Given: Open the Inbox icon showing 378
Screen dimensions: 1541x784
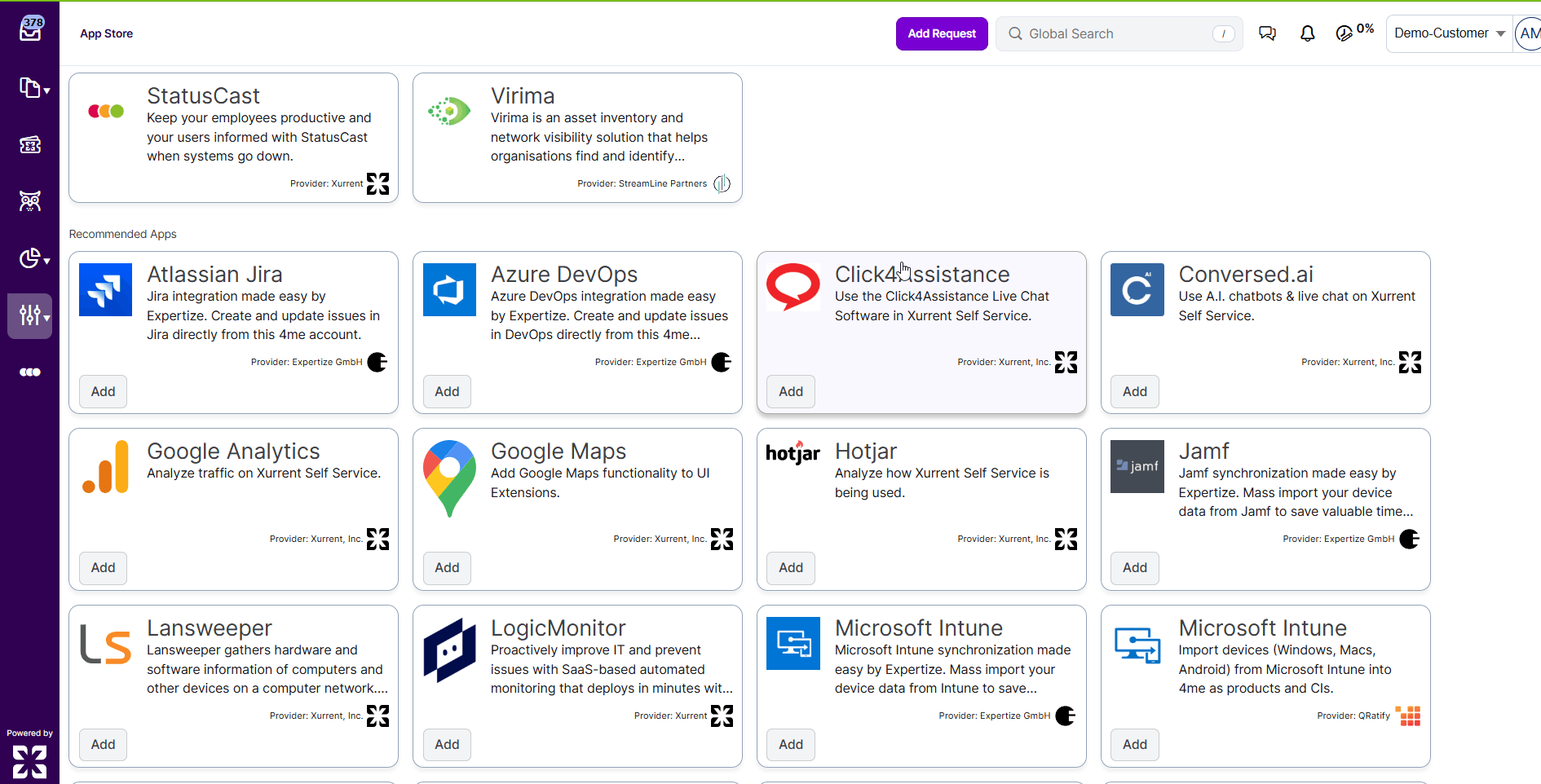Looking at the screenshot, I should click(30, 29).
